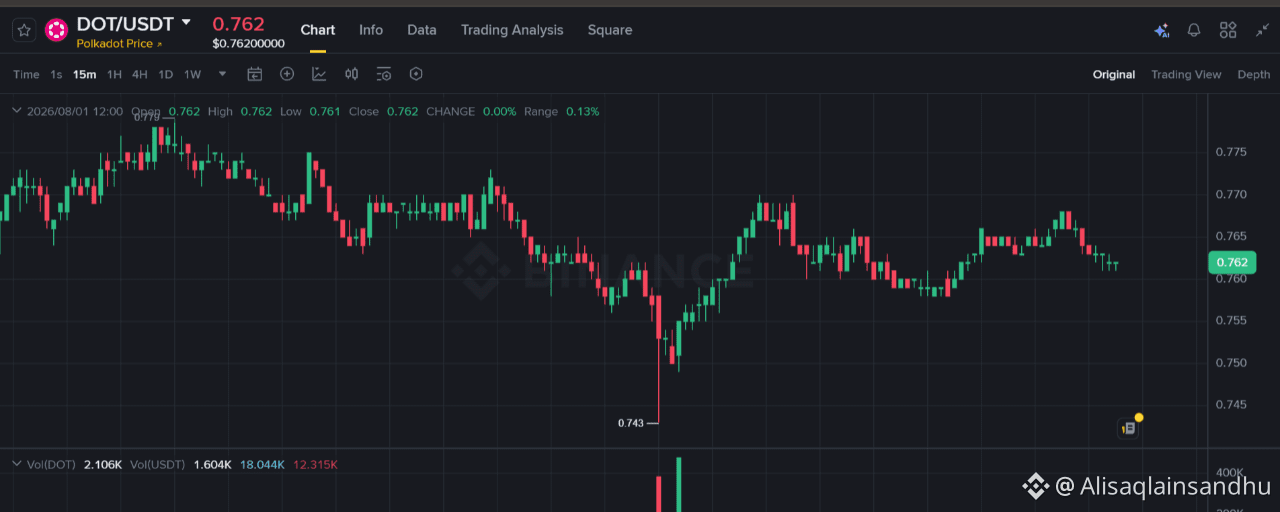The width and height of the screenshot is (1280, 512).
Task: Collapse chart with the shrink arrows icon
Action: tap(1262, 30)
